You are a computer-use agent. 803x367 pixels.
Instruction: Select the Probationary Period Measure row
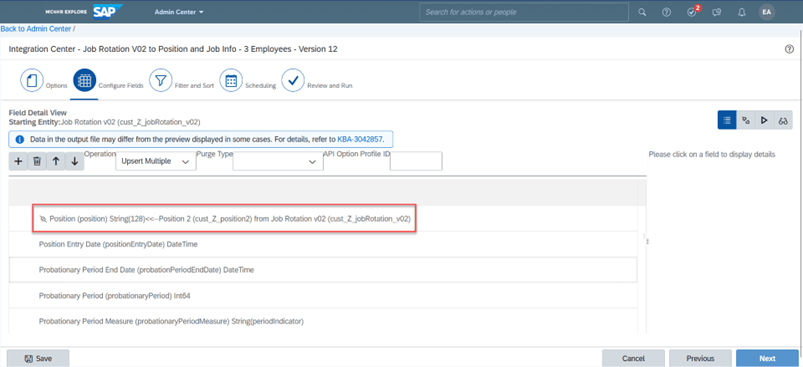tap(323, 321)
